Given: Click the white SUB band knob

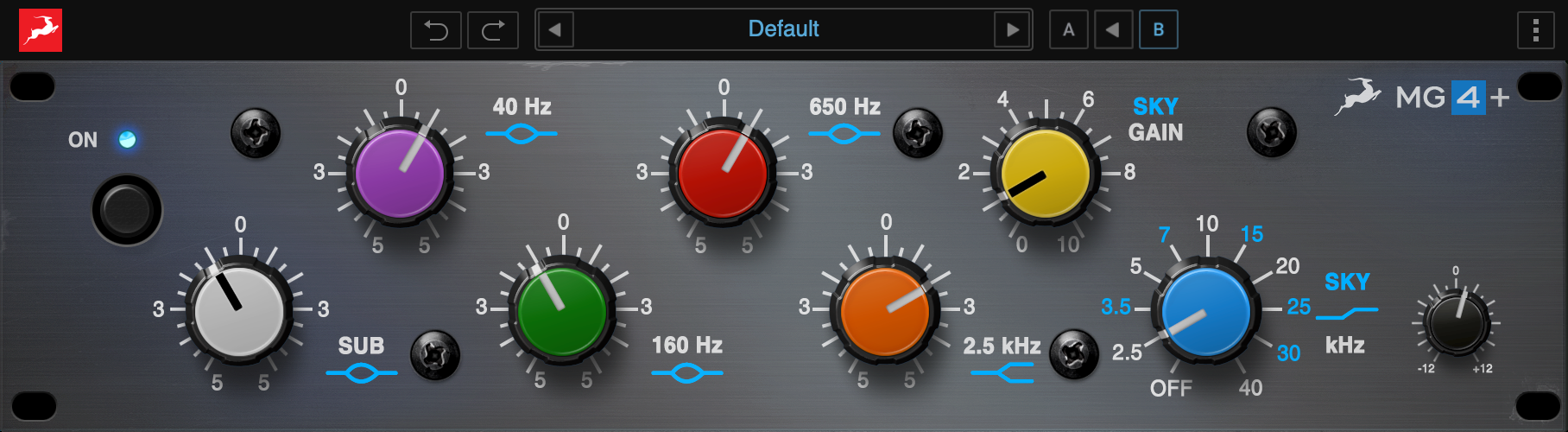Looking at the screenshot, I should coord(239,310).
